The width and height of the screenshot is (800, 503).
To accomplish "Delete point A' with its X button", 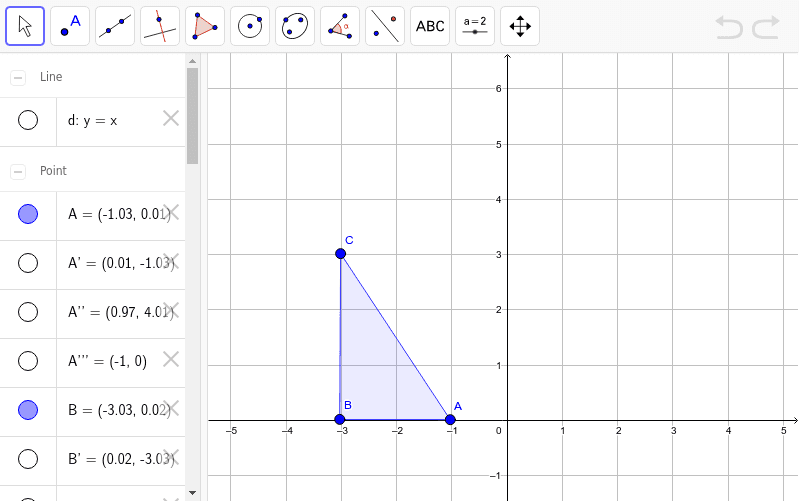I will [x=172, y=261].
